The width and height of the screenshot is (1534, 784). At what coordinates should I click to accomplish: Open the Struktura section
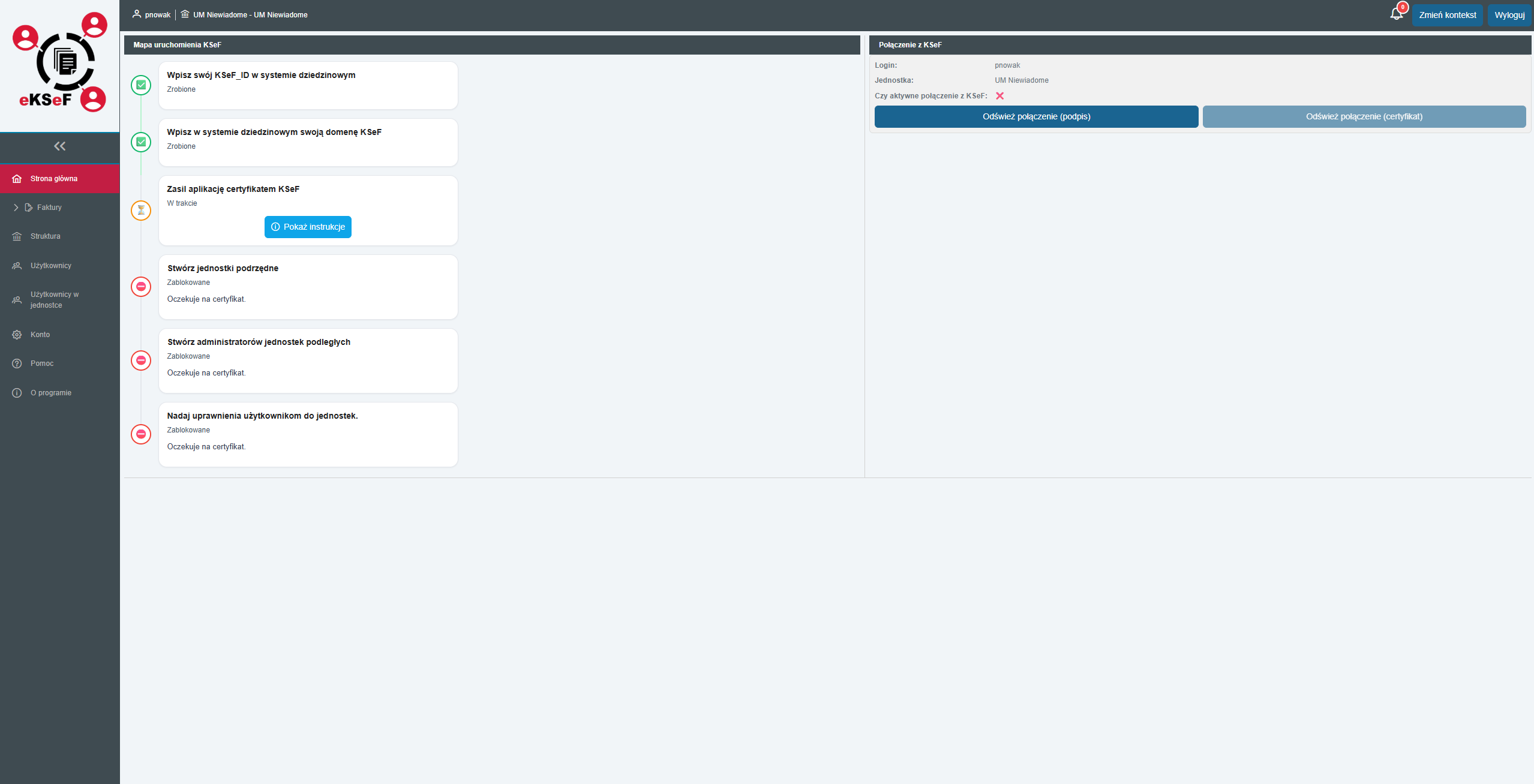45,236
